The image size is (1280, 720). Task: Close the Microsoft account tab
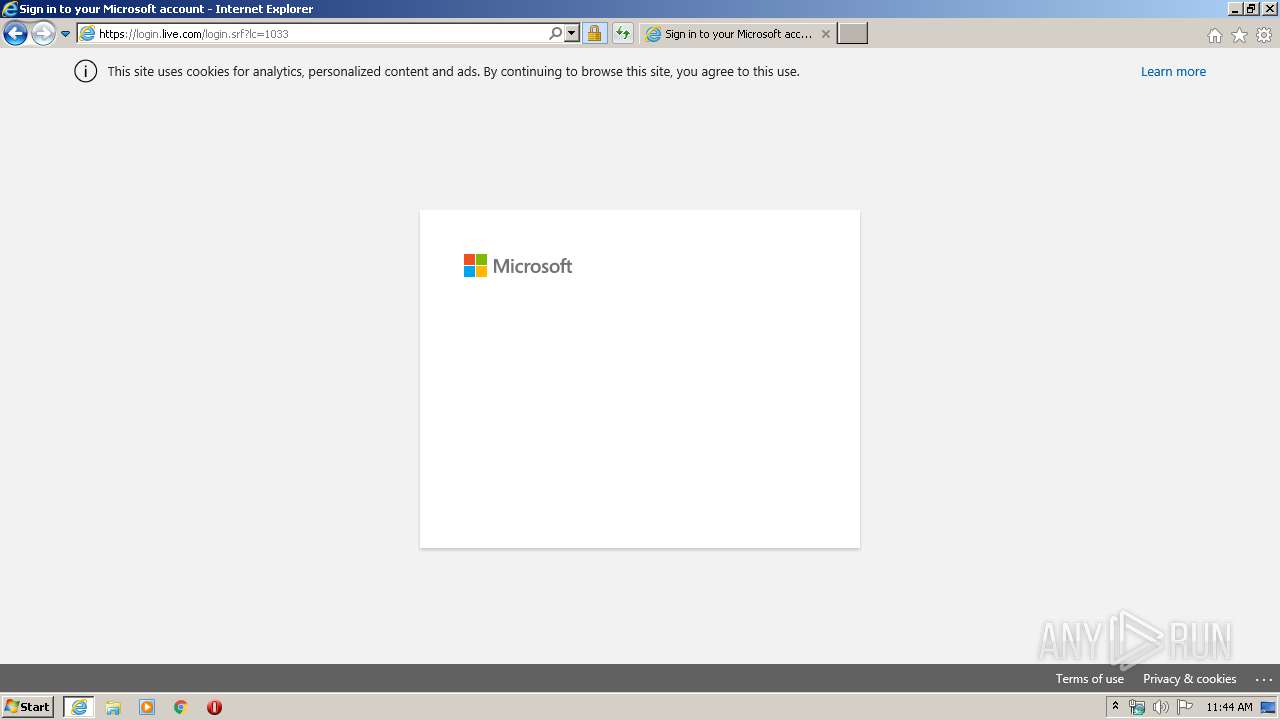tap(825, 34)
